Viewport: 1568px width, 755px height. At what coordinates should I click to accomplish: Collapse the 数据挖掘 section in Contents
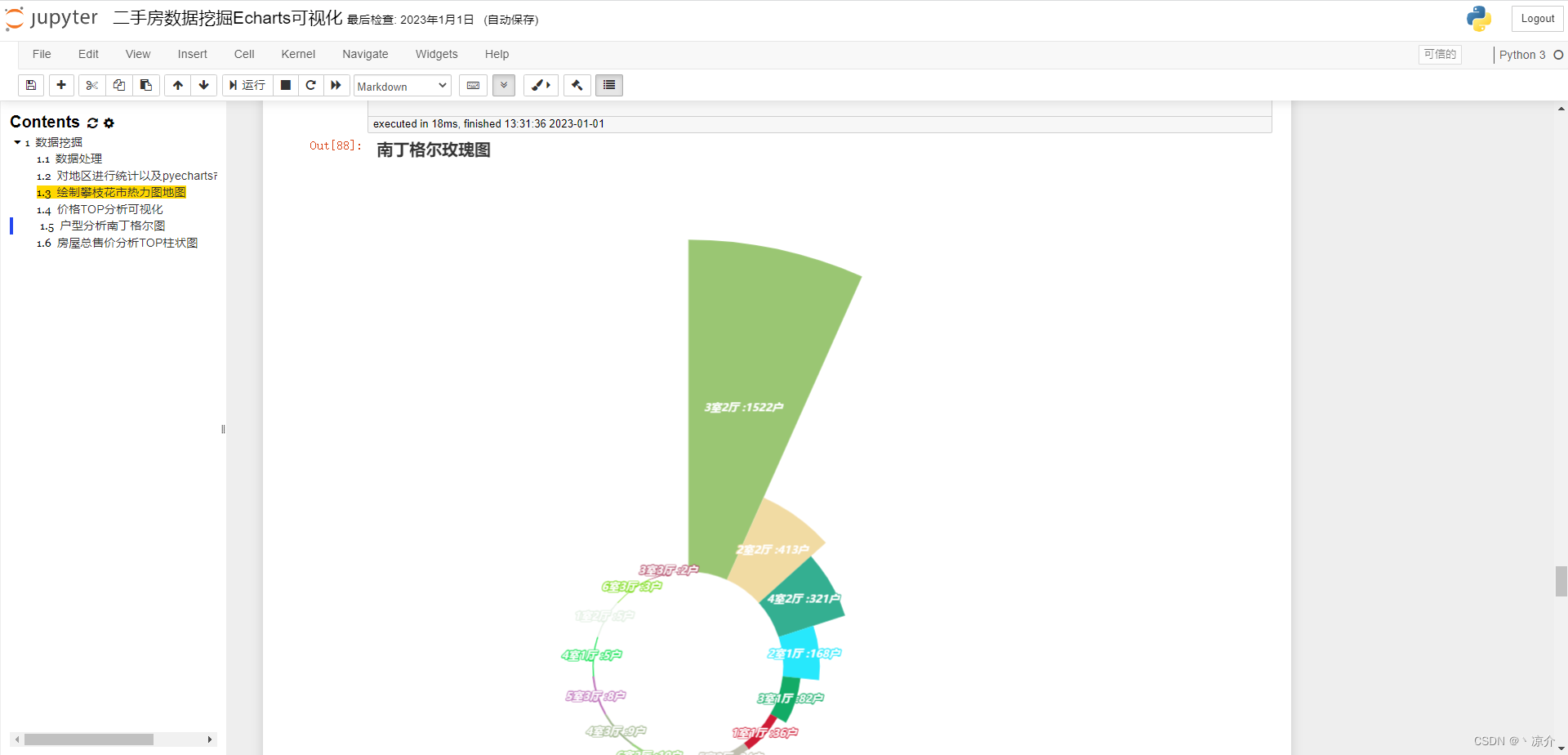[x=17, y=142]
